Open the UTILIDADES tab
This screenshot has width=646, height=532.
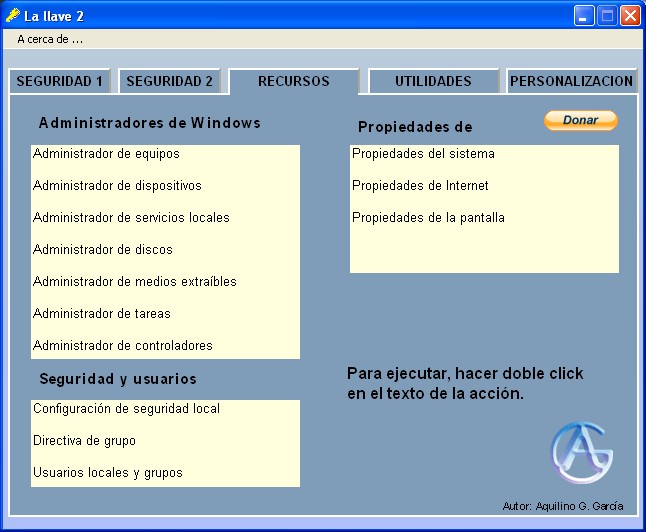coord(433,81)
